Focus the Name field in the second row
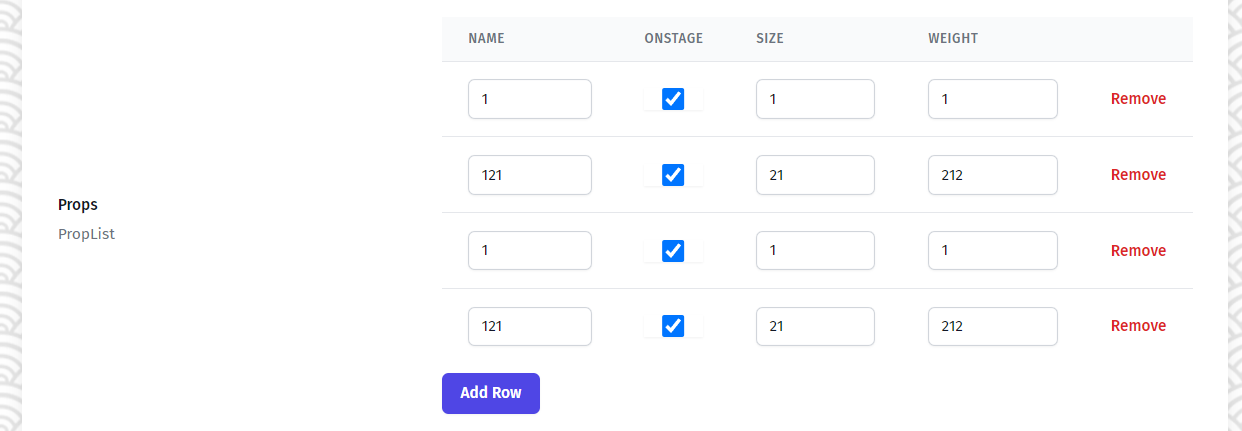 [530, 175]
